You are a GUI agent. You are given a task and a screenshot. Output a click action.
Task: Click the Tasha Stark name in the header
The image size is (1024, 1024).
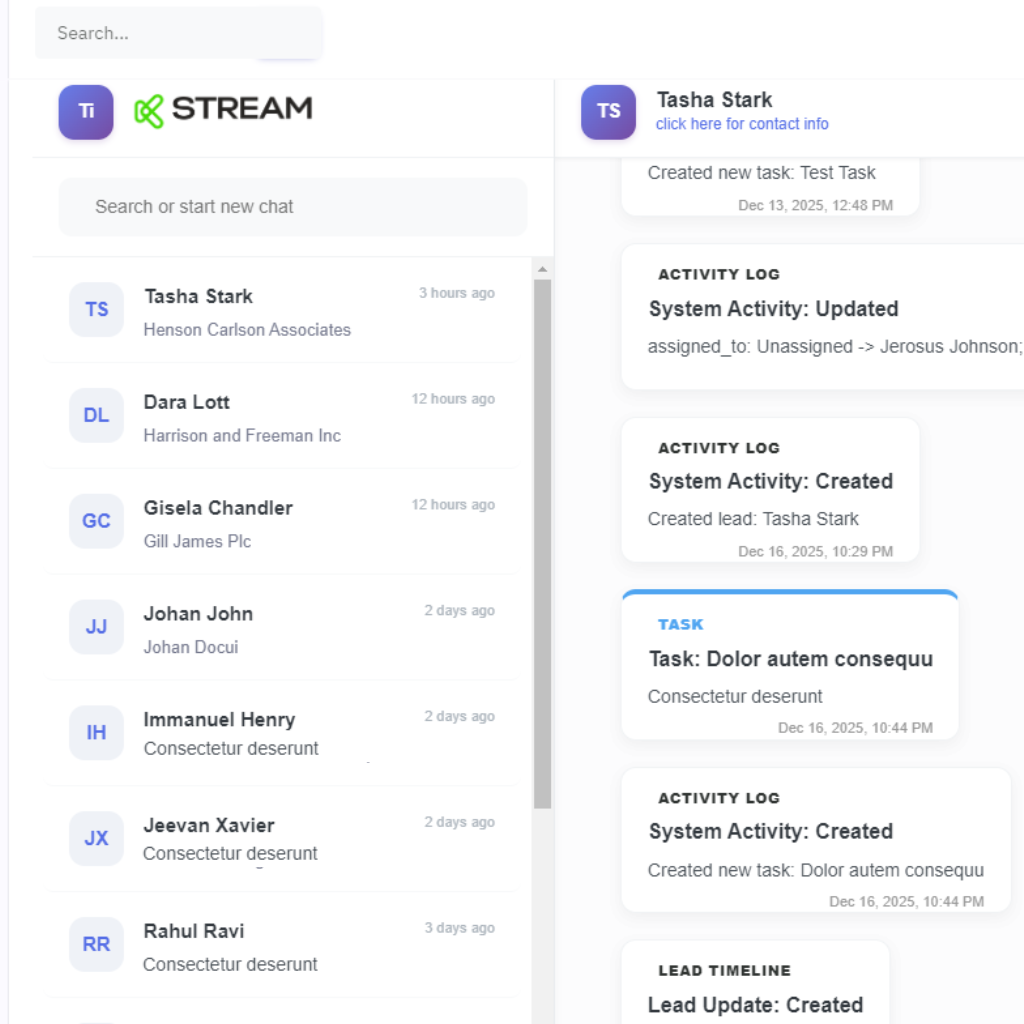pos(714,100)
